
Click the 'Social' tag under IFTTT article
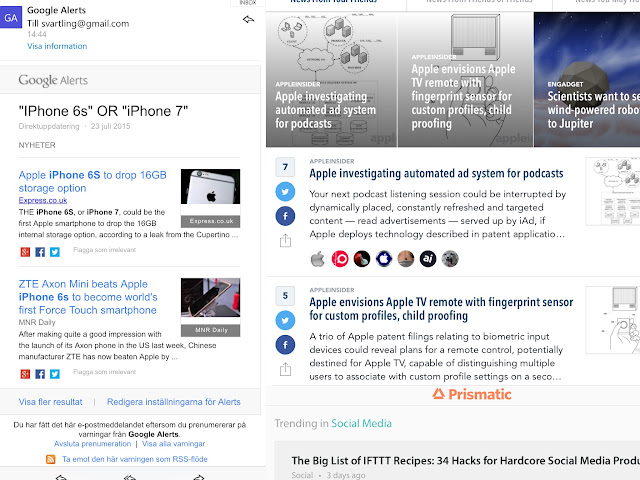(302, 476)
